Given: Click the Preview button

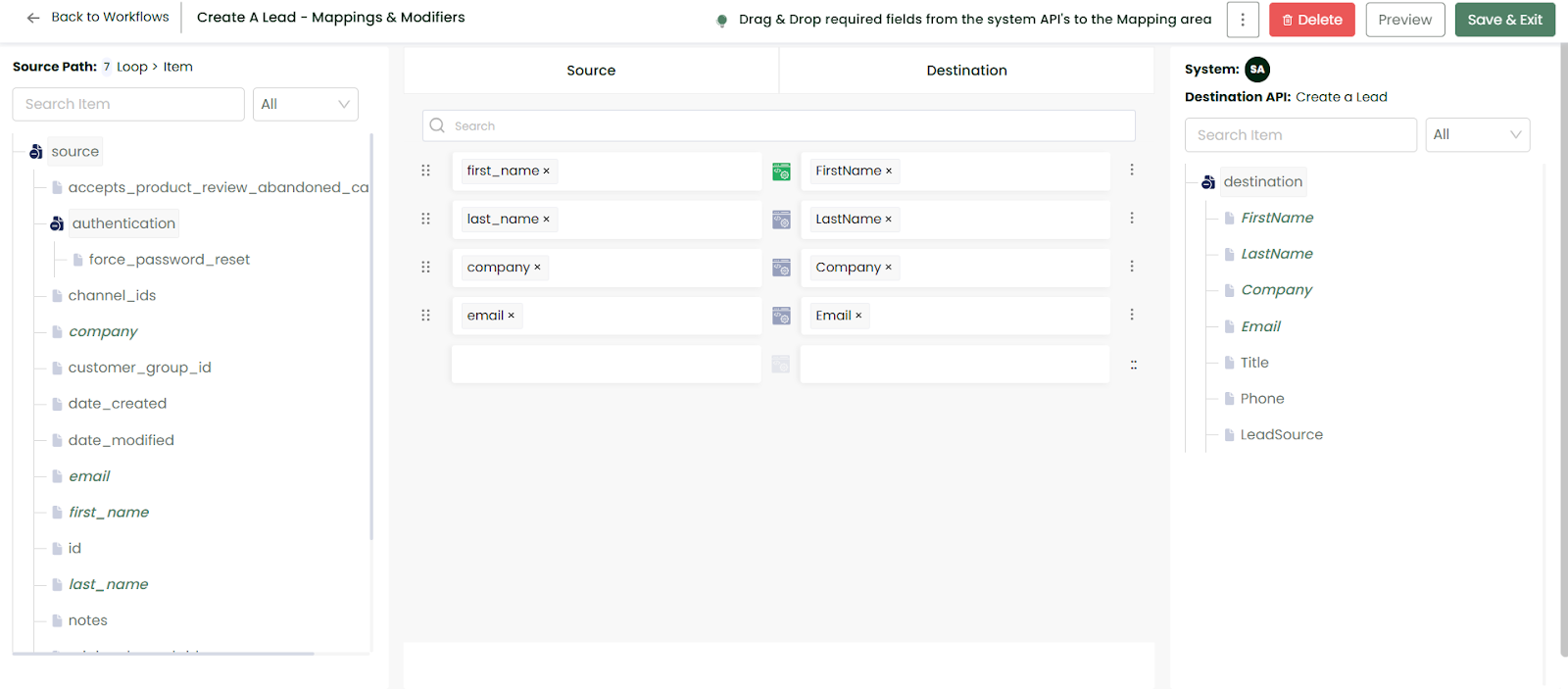Looking at the screenshot, I should (x=1405, y=20).
